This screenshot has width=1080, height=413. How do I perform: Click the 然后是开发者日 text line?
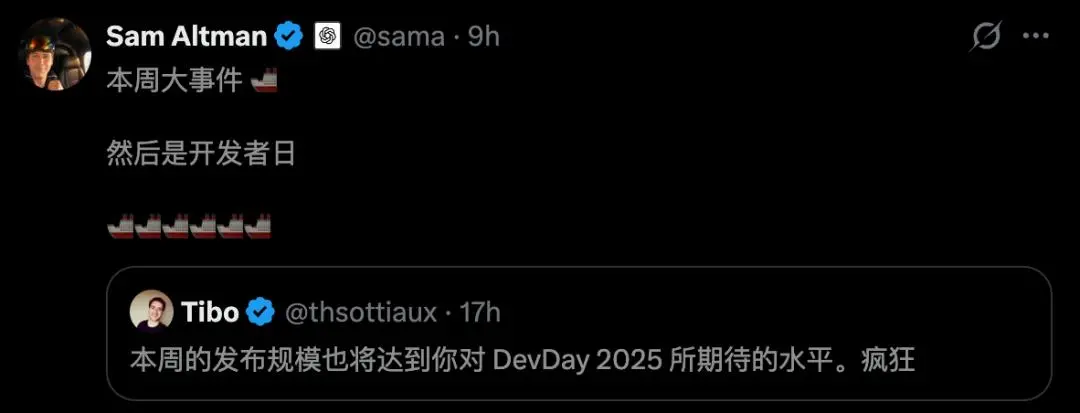point(201,154)
